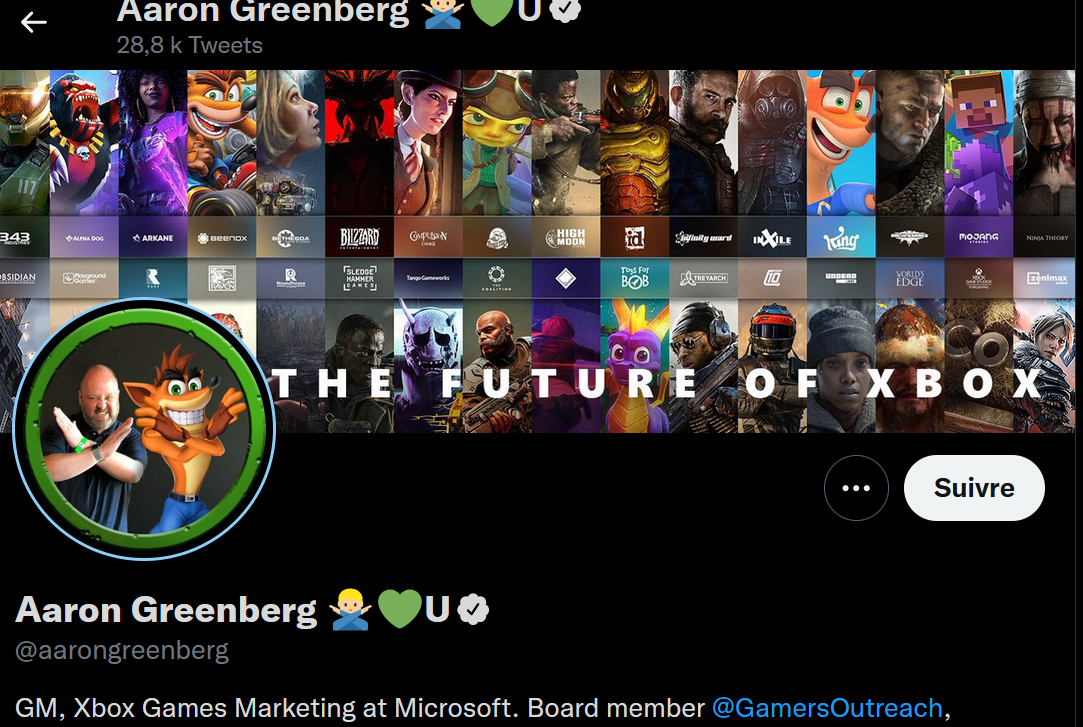Go back using the left arrow
Image resolution: width=1083 pixels, height=727 pixels.
(x=33, y=23)
